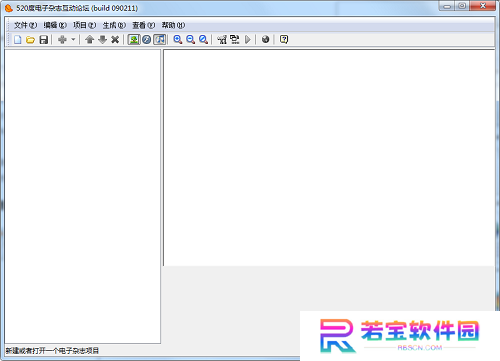
Task: Move item up with the up arrow
Action: (x=89, y=40)
